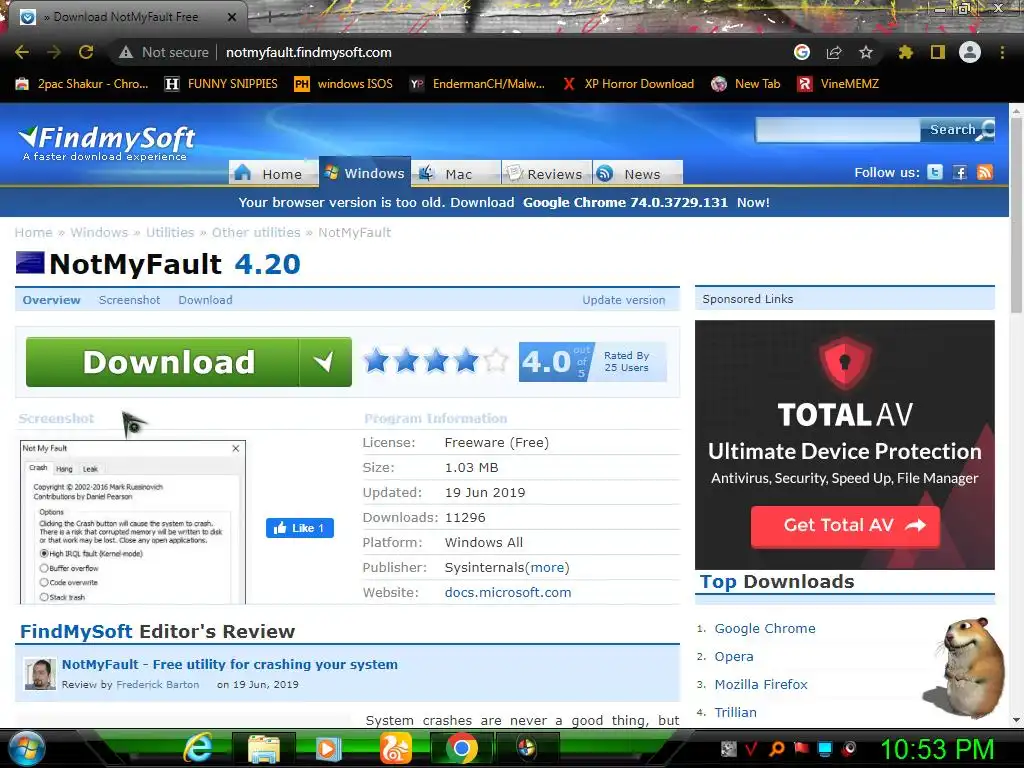This screenshot has width=1024, height=768.
Task: Toggle the browser side panel icon
Action: pos(938,52)
